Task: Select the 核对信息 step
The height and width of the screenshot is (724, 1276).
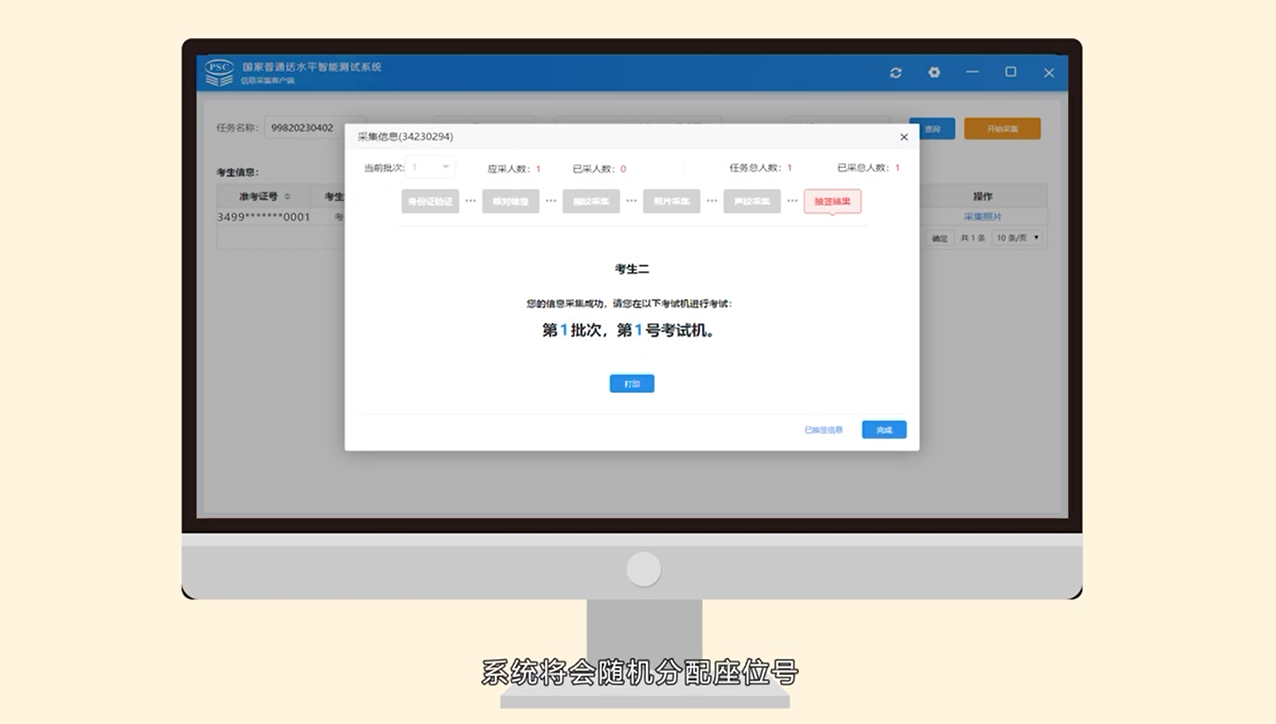Action: click(510, 201)
